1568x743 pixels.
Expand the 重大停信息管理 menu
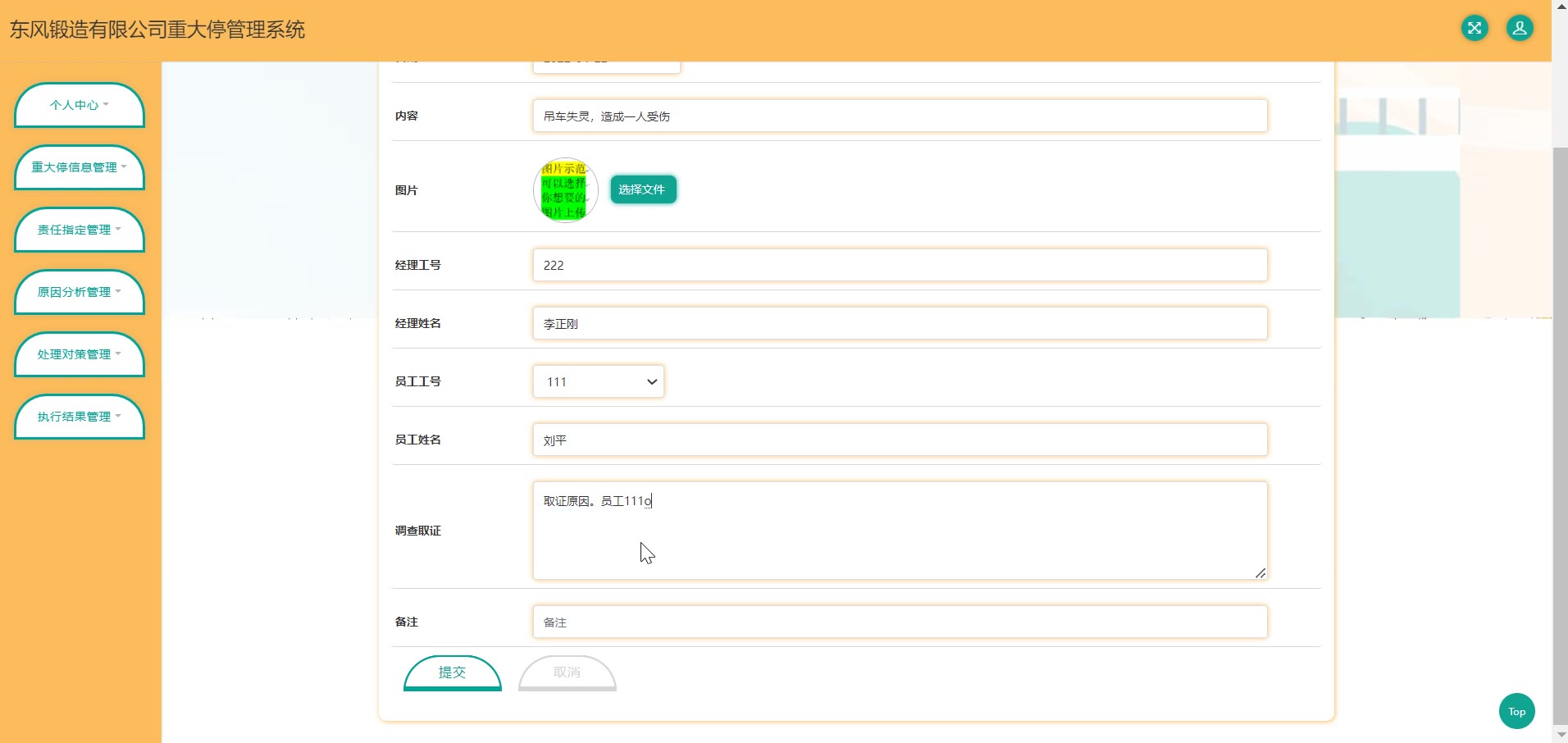[x=80, y=167]
